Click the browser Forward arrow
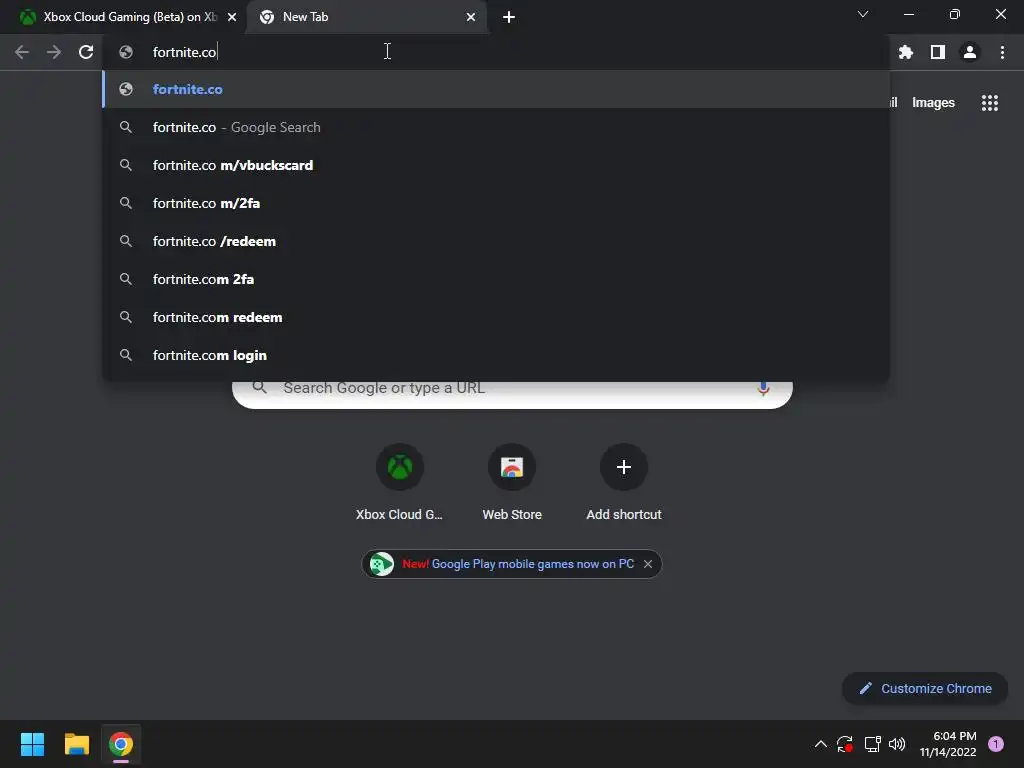Screen dimensions: 1024x768 54,52
